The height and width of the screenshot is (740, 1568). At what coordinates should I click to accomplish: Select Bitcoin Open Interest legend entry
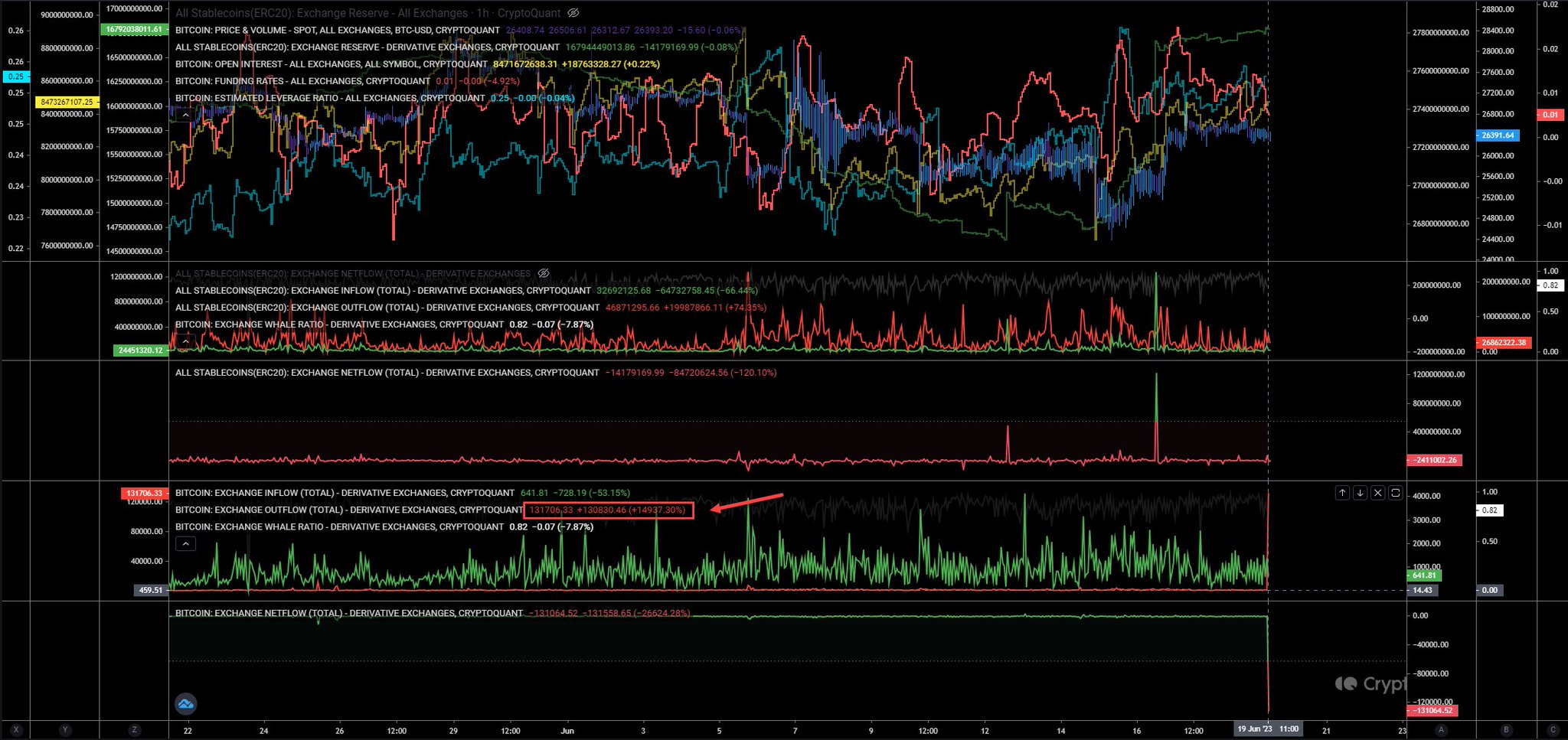pos(332,64)
